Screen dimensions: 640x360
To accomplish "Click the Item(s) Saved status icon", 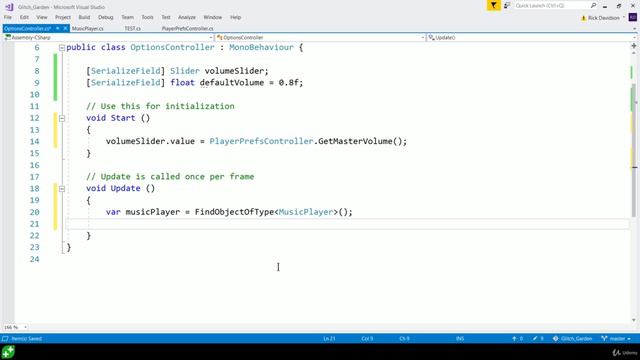I will click(5, 339).
